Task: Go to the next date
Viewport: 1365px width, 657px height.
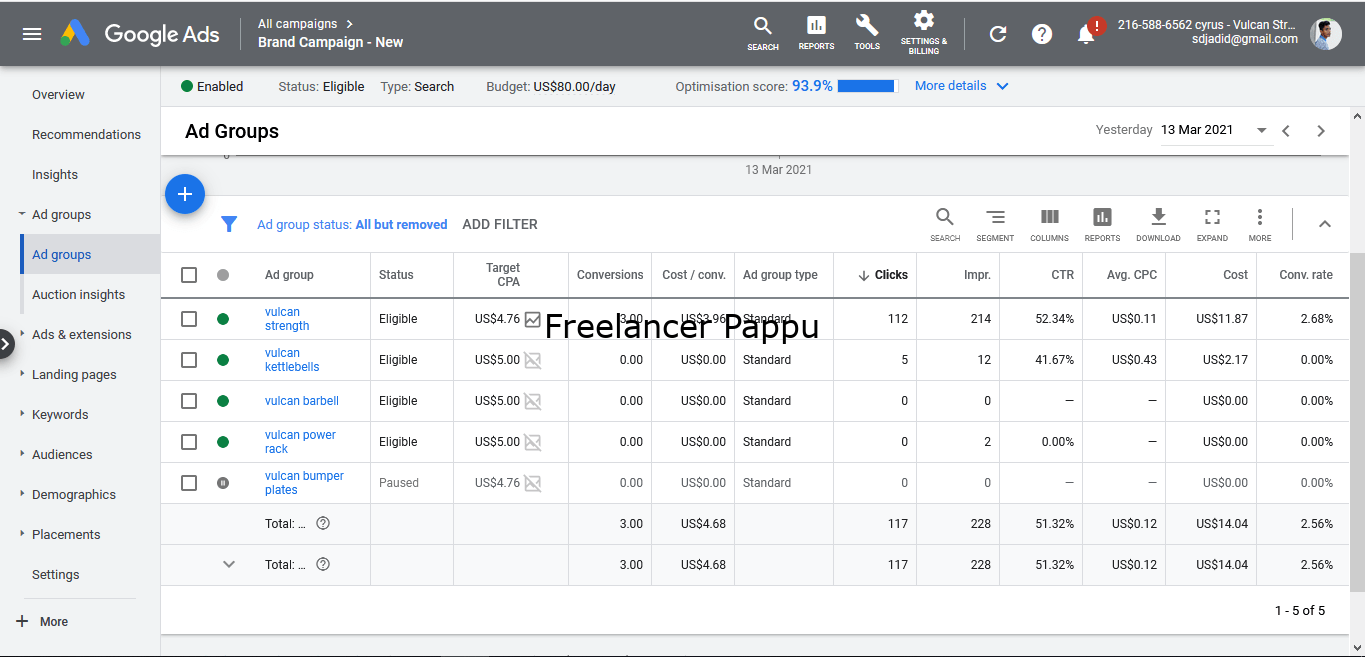Action: [1321, 131]
